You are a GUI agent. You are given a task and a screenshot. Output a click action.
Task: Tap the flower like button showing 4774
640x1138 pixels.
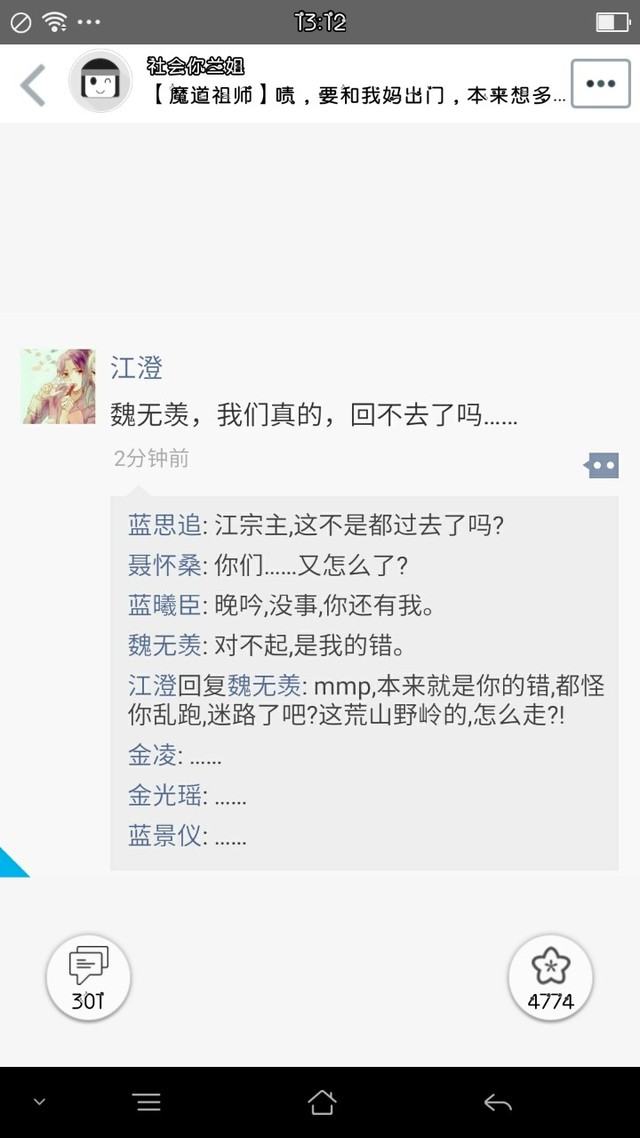[551, 978]
